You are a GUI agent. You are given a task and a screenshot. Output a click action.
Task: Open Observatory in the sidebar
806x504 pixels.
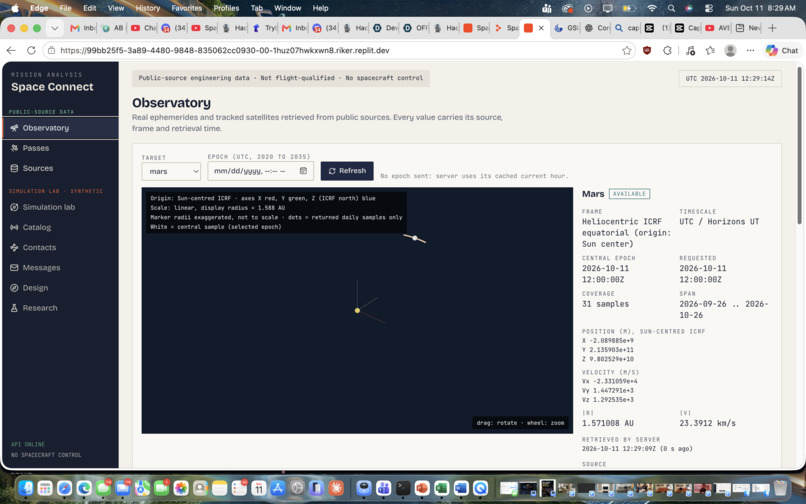pyautogui.click(x=60, y=128)
